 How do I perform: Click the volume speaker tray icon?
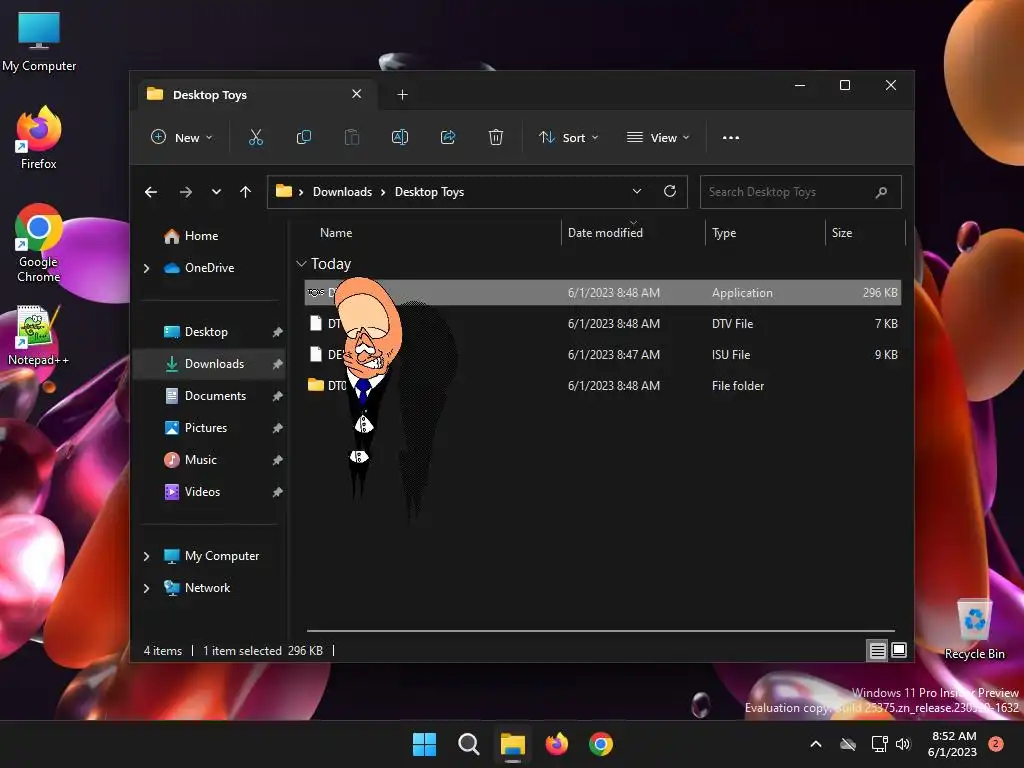903,744
